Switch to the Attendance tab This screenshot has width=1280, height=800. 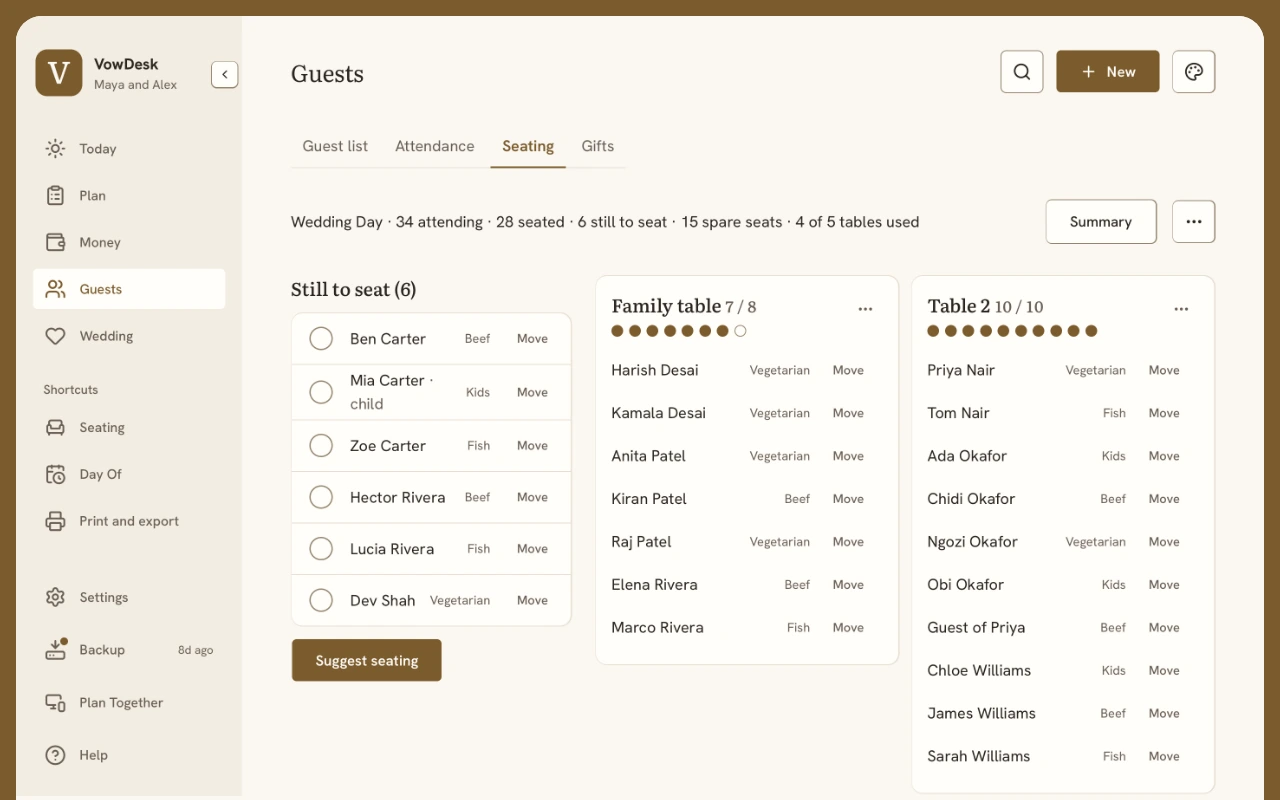coord(435,146)
